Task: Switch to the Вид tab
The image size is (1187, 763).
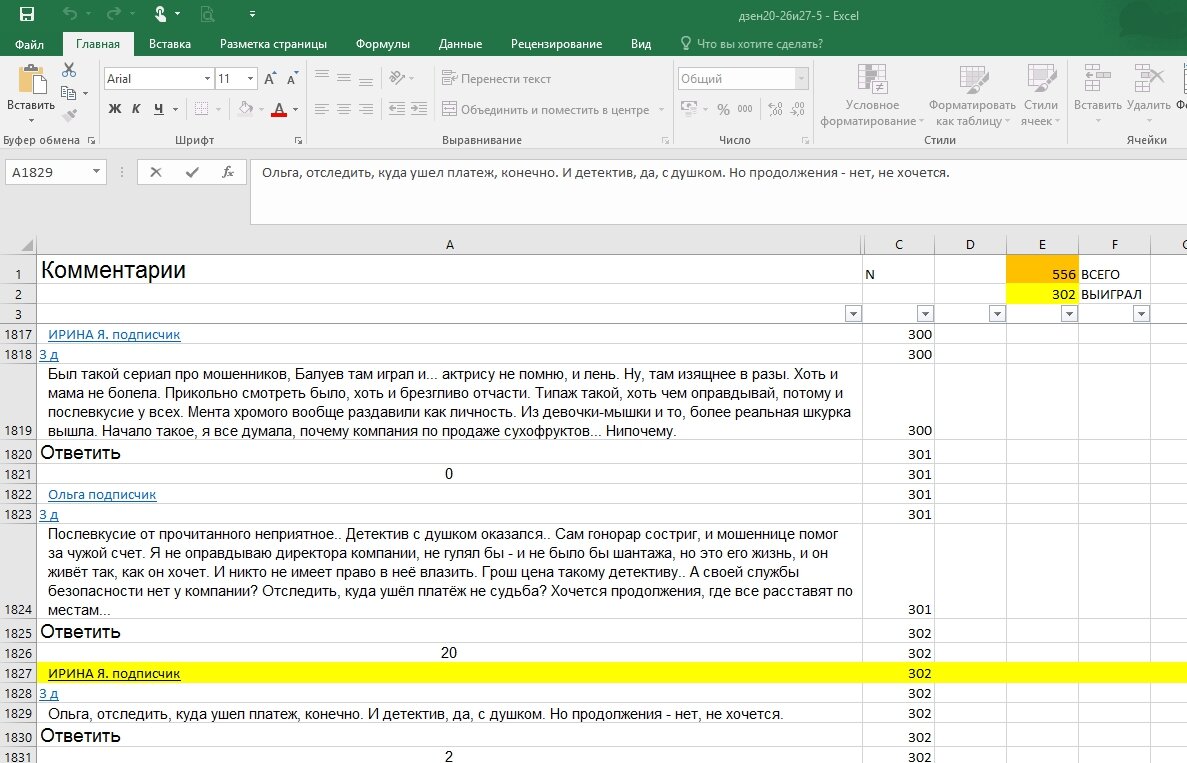Action: tap(641, 44)
